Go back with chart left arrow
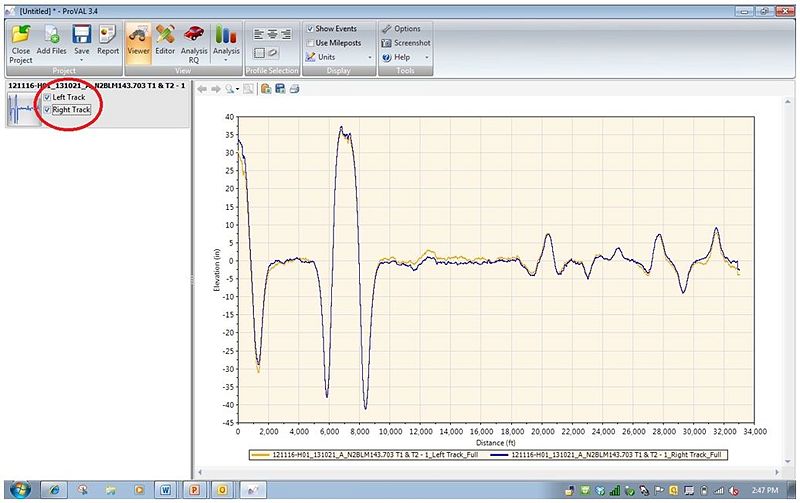Viewport: 800px width, 503px height. (202, 89)
